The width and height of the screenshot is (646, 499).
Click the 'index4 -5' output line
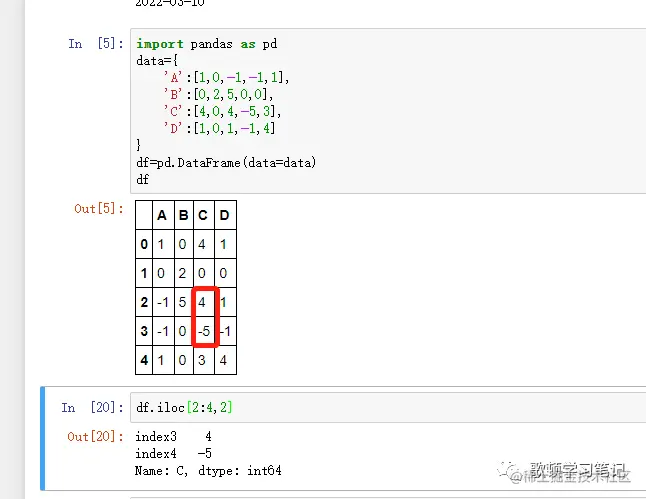(x=173, y=453)
